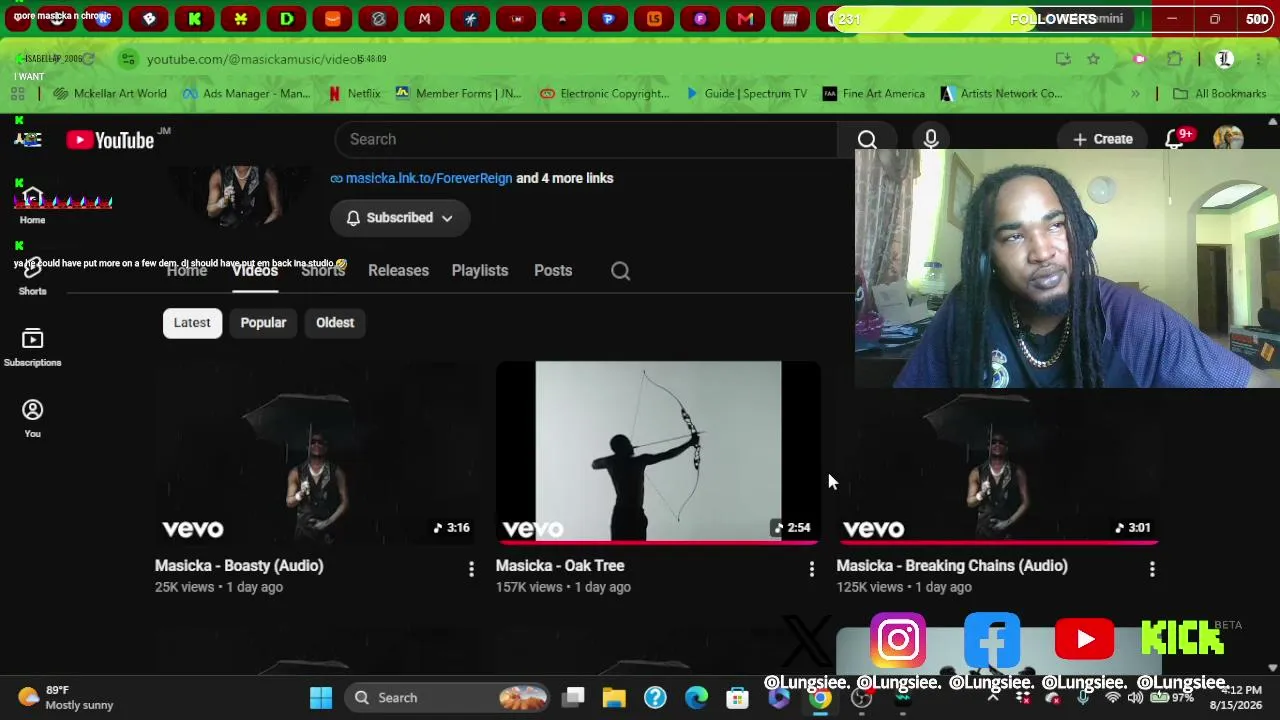Sort videos by Latest

point(192,323)
